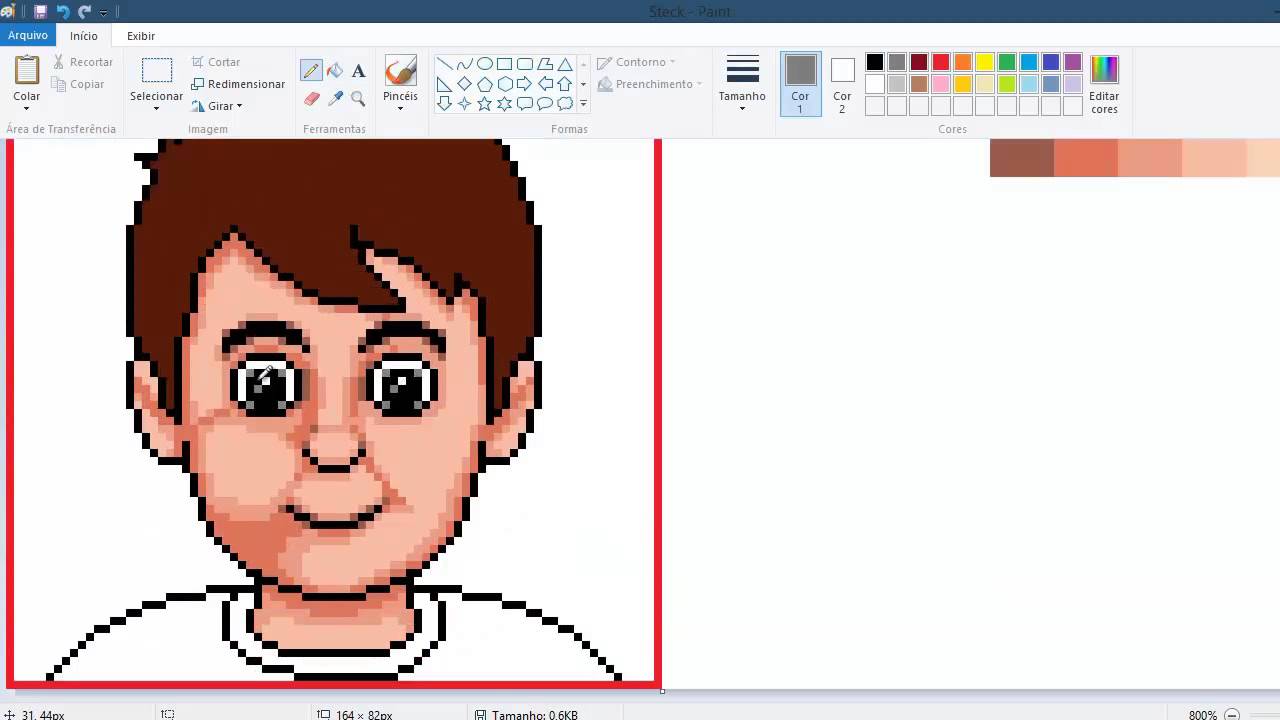Choose the Polygon shape
1280x720 pixels.
[545, 64]
